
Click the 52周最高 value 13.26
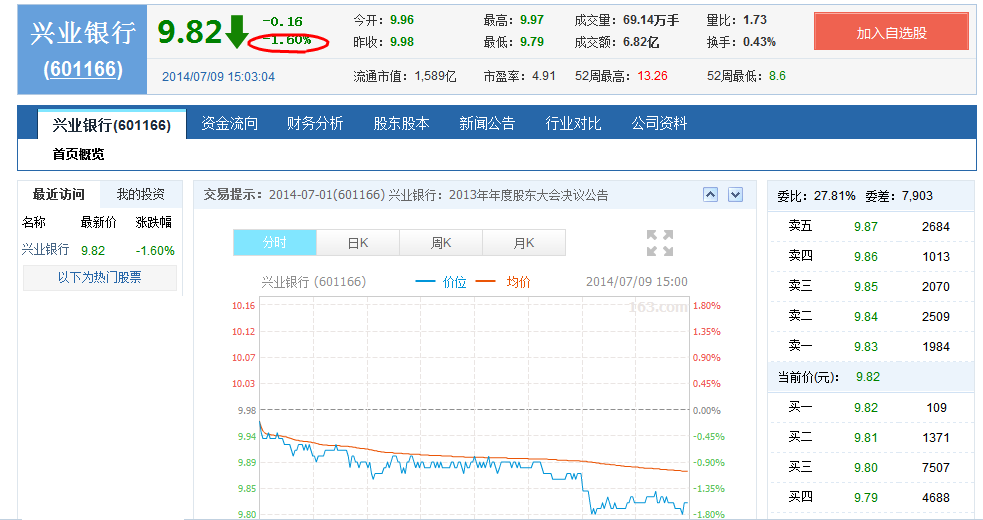click(x=653, y=76)
